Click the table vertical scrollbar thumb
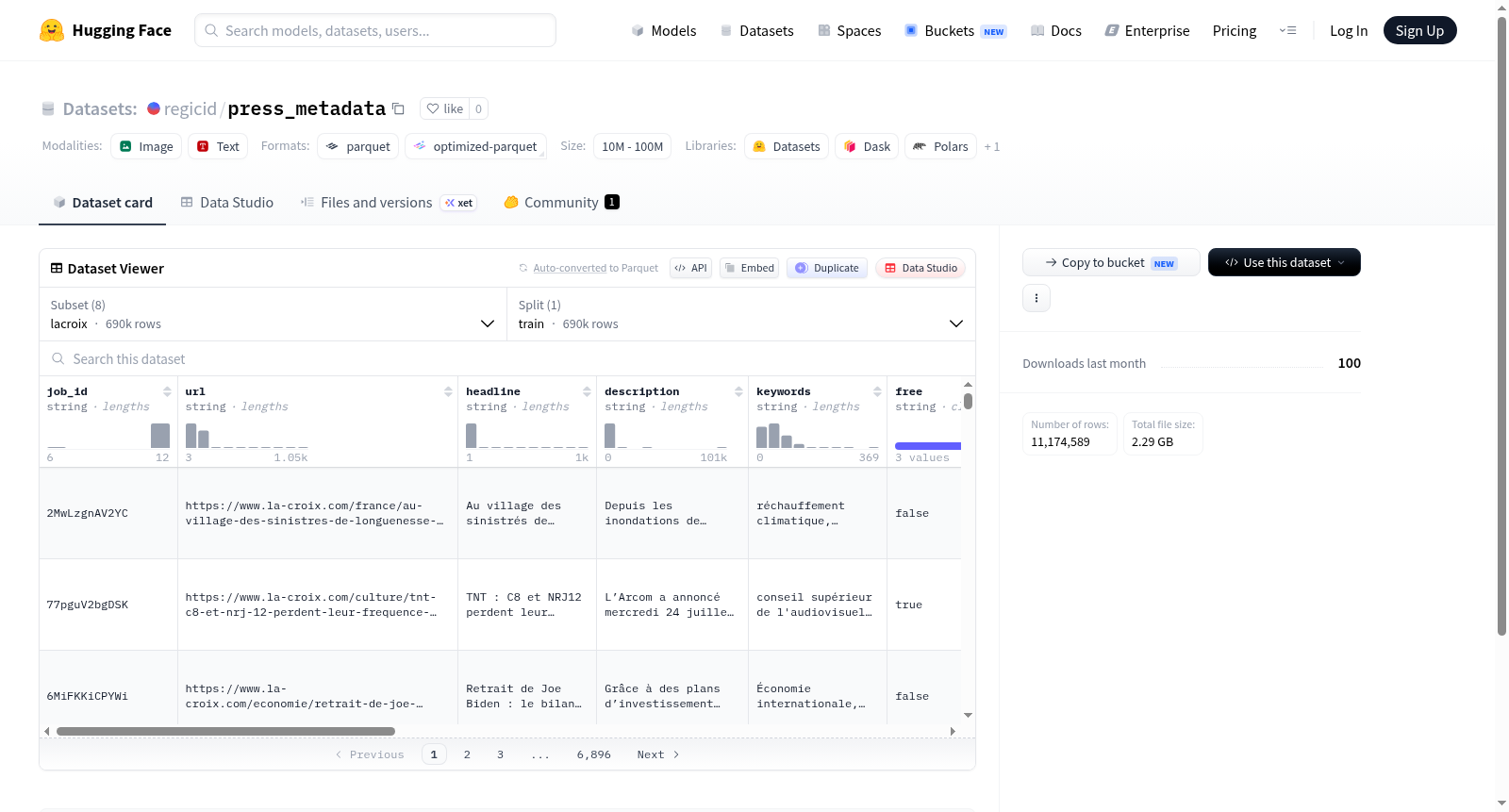Viewport: 1509px width, 812px height. coord(968,401)
